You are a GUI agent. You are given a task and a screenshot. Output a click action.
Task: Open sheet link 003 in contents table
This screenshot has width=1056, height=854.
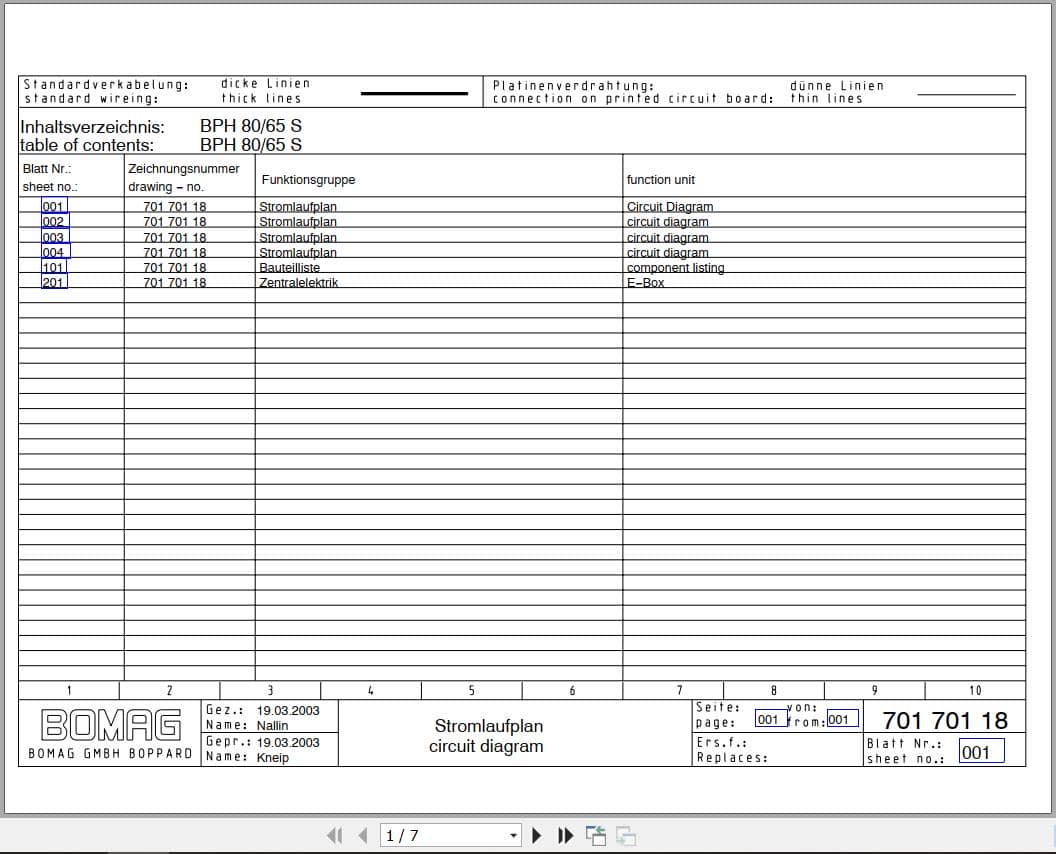tap(55, 236)
